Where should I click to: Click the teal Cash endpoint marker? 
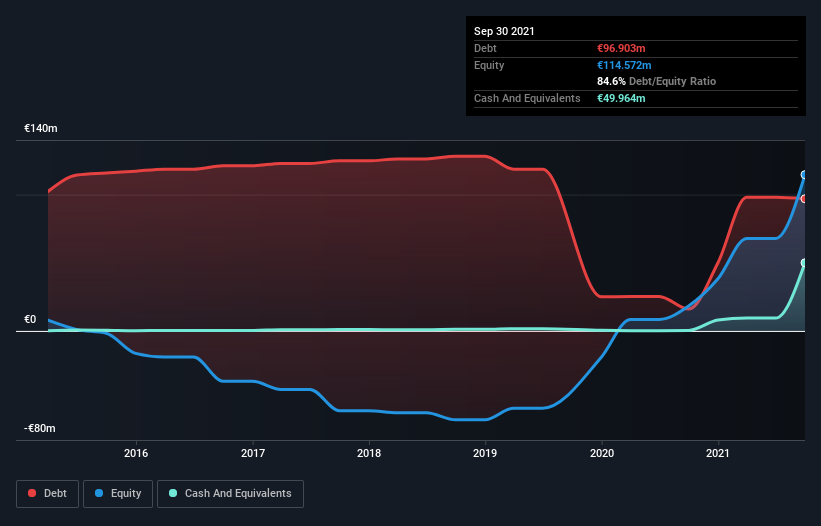coord(804,263)
